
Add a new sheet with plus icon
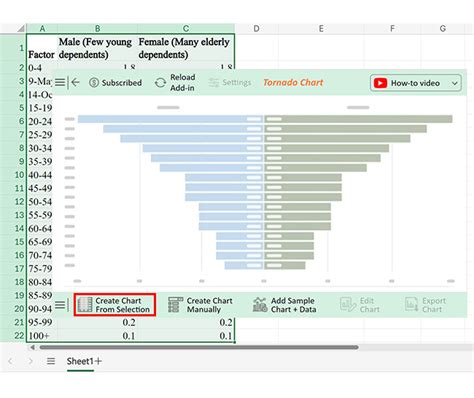point(99,361)
